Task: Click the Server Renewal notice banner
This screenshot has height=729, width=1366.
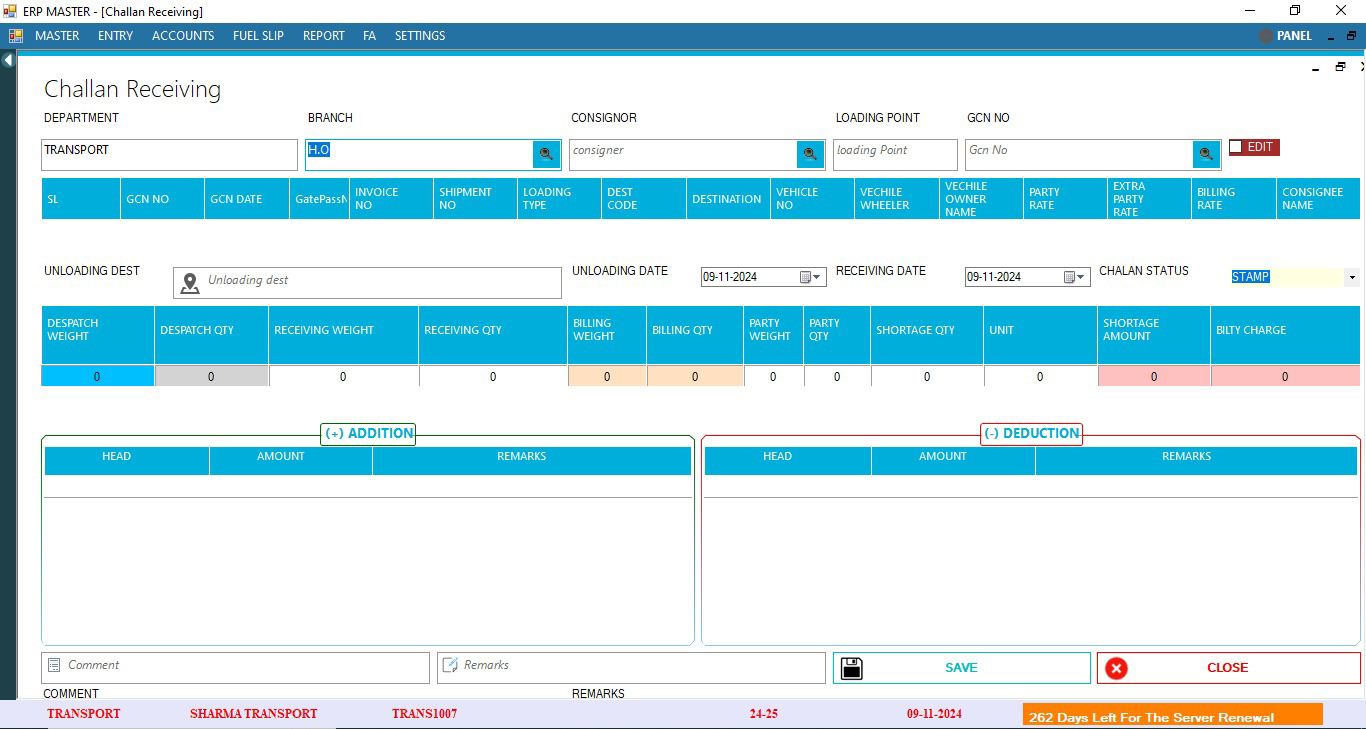Action: coord(1173,715)
